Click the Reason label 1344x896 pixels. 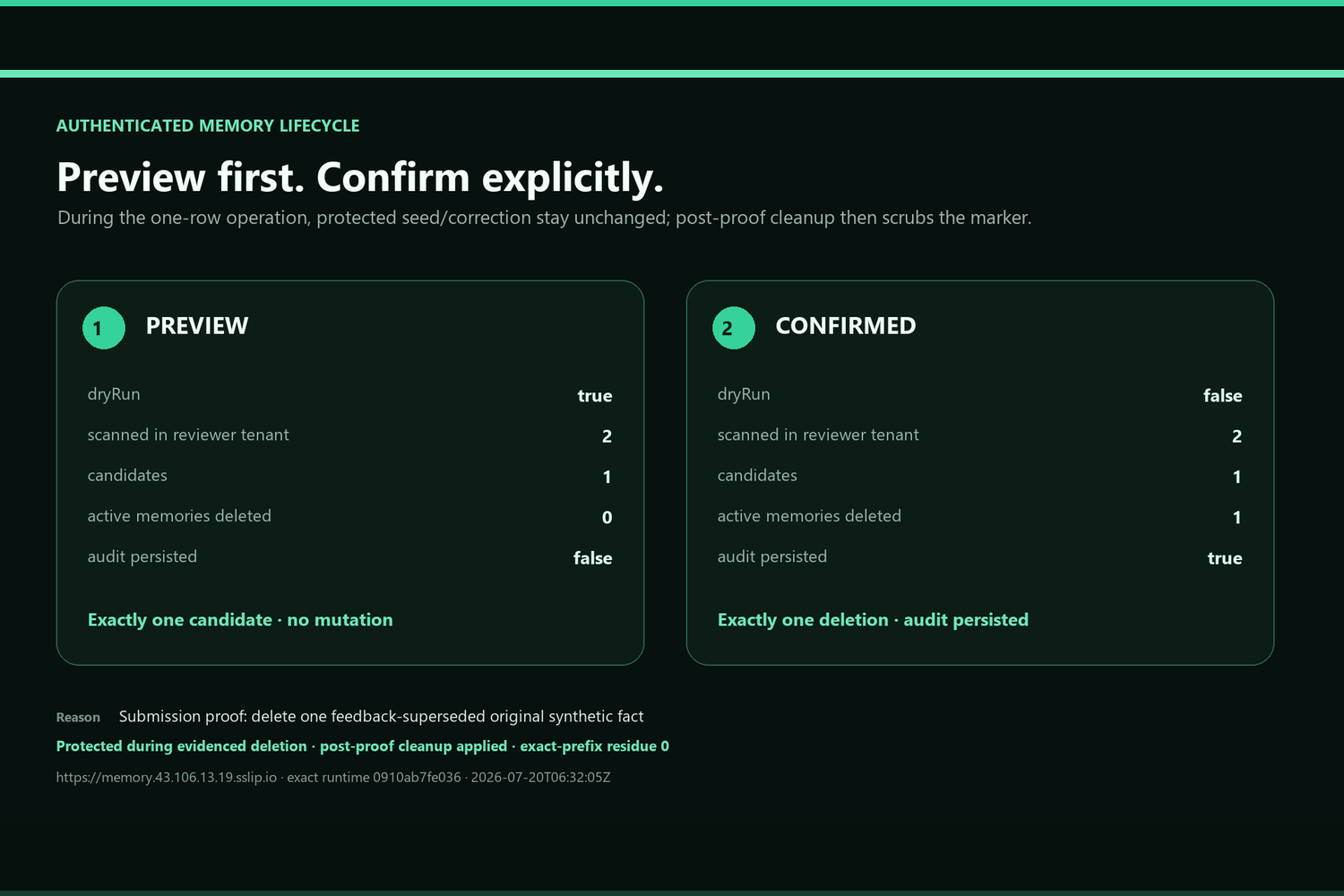pos(78,717)
